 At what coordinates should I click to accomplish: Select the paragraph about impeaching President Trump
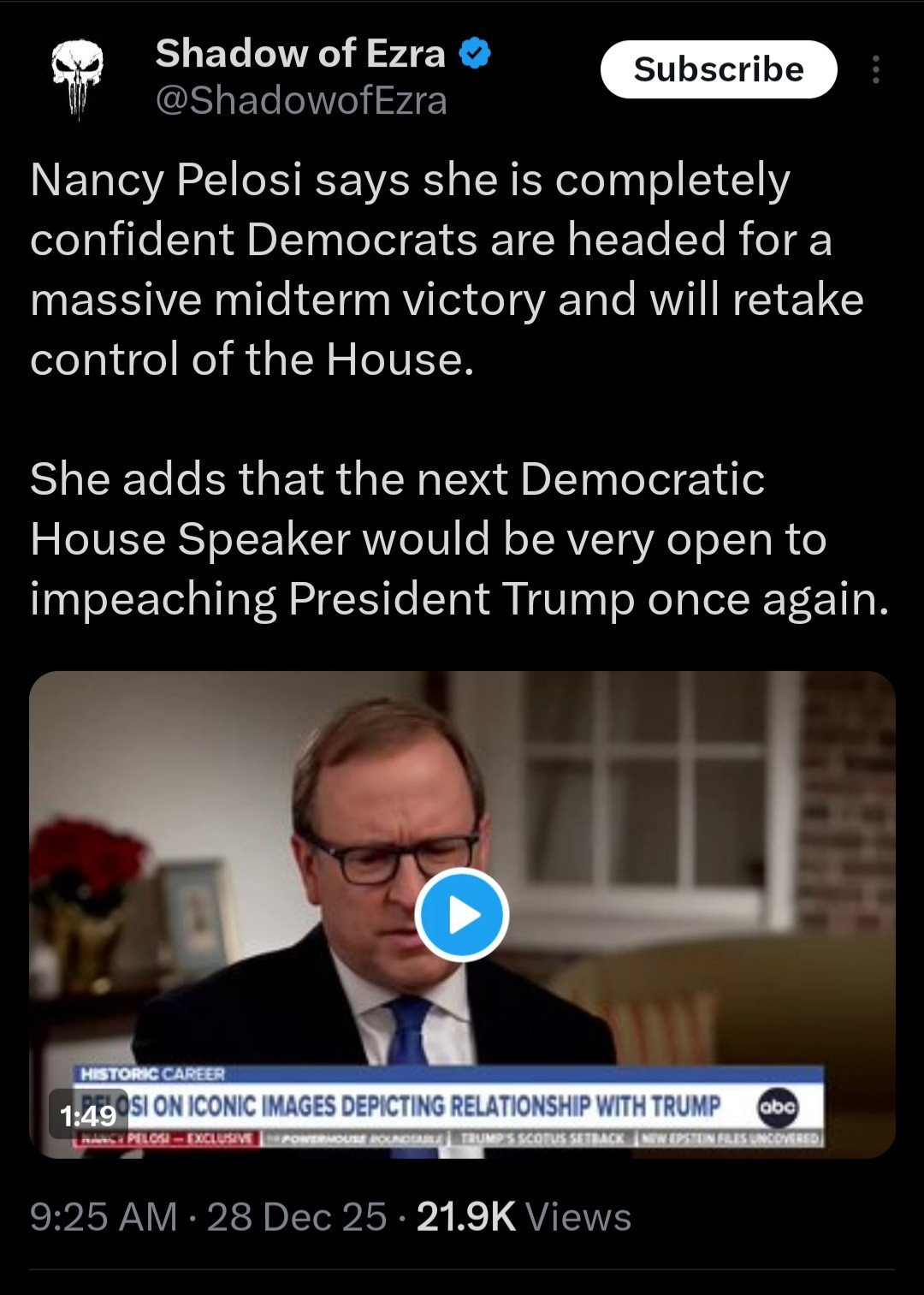pos(459,538)
